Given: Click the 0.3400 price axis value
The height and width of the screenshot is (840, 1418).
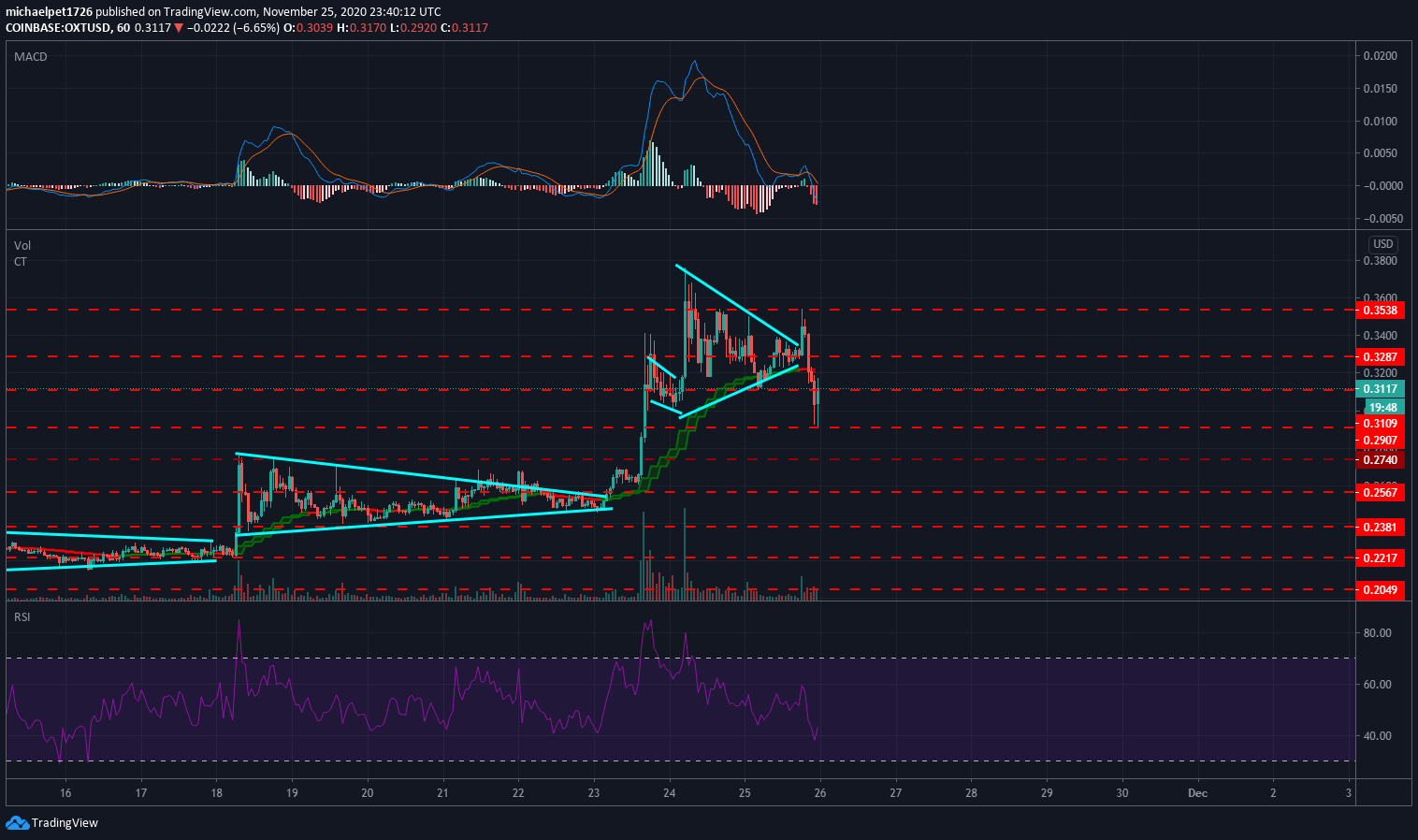Looking at the screenshot, I should [1380, 336].
